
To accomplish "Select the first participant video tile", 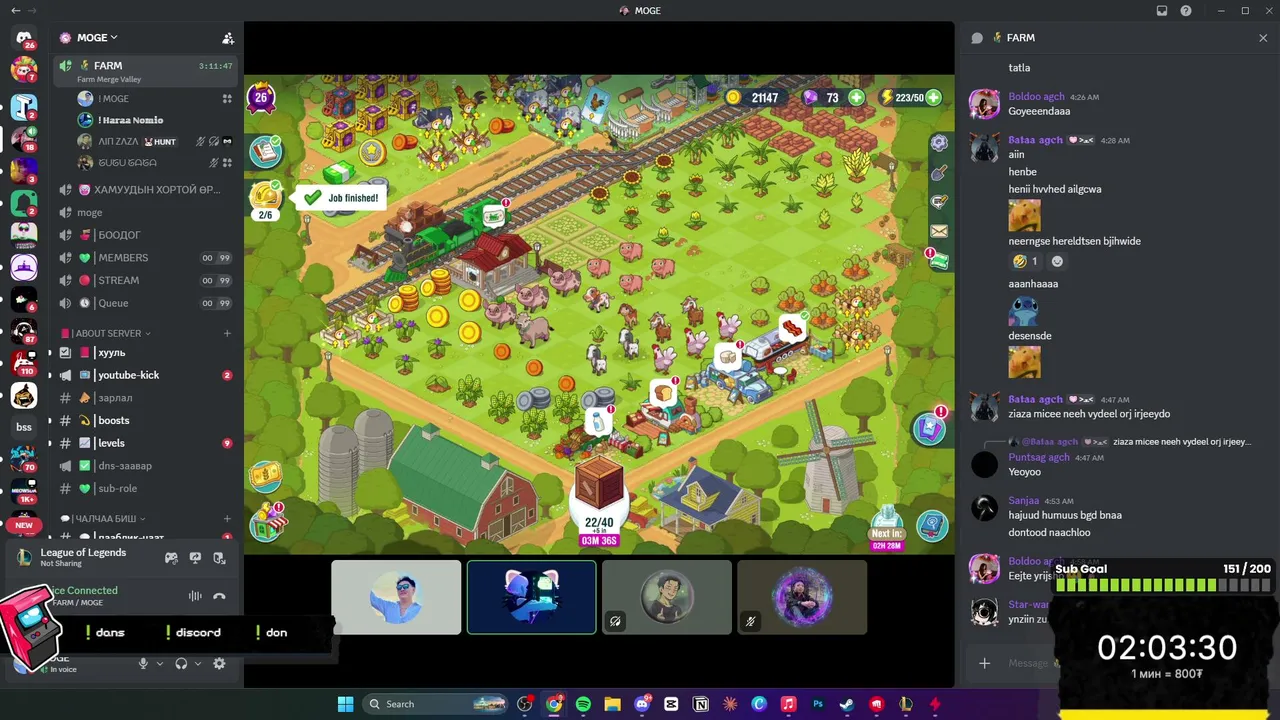I will pyautogui.click(x=396, y=597).
